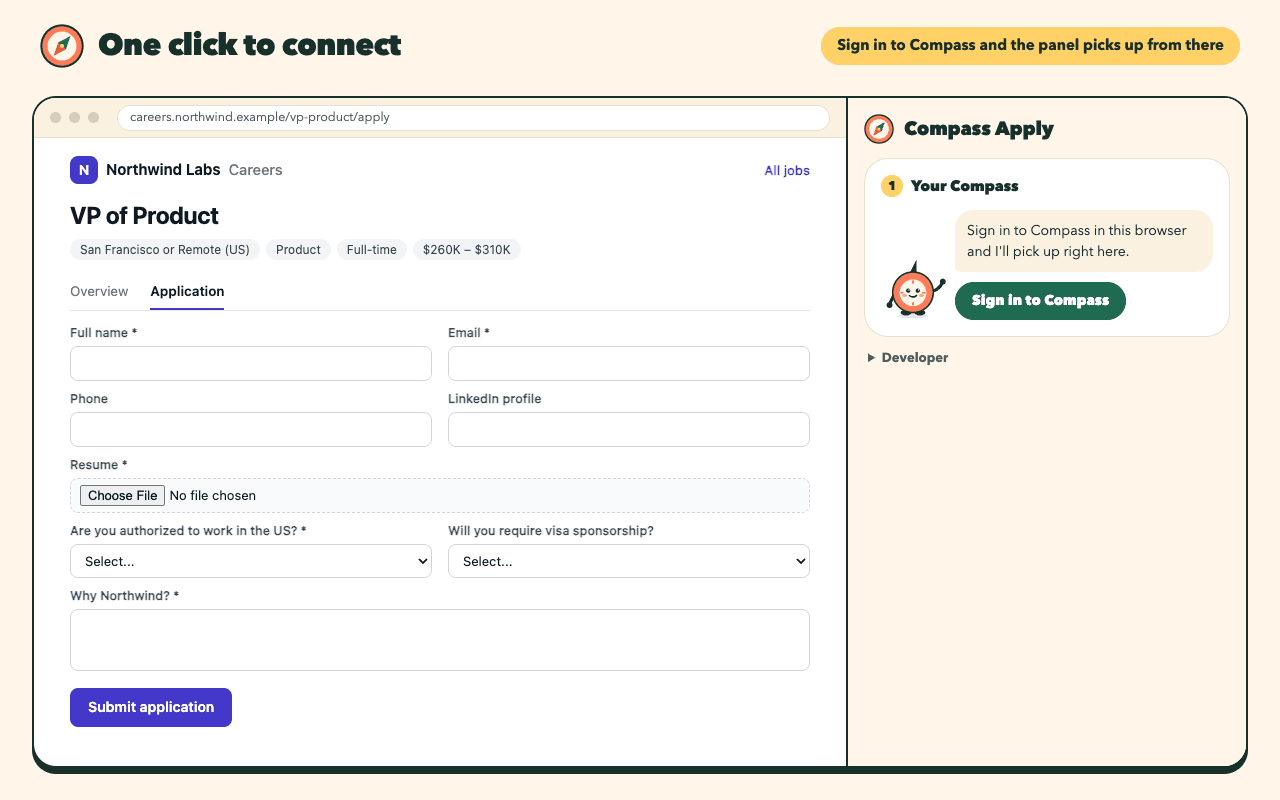Click the compass logo beside One click to connect
Screen dimensions: 1280x800
point(61,46)
